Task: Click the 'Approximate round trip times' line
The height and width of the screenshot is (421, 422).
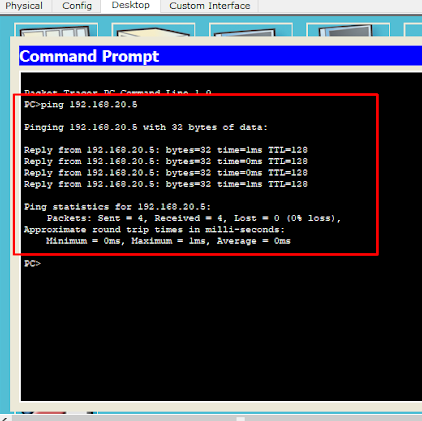Action: point(154,230)
